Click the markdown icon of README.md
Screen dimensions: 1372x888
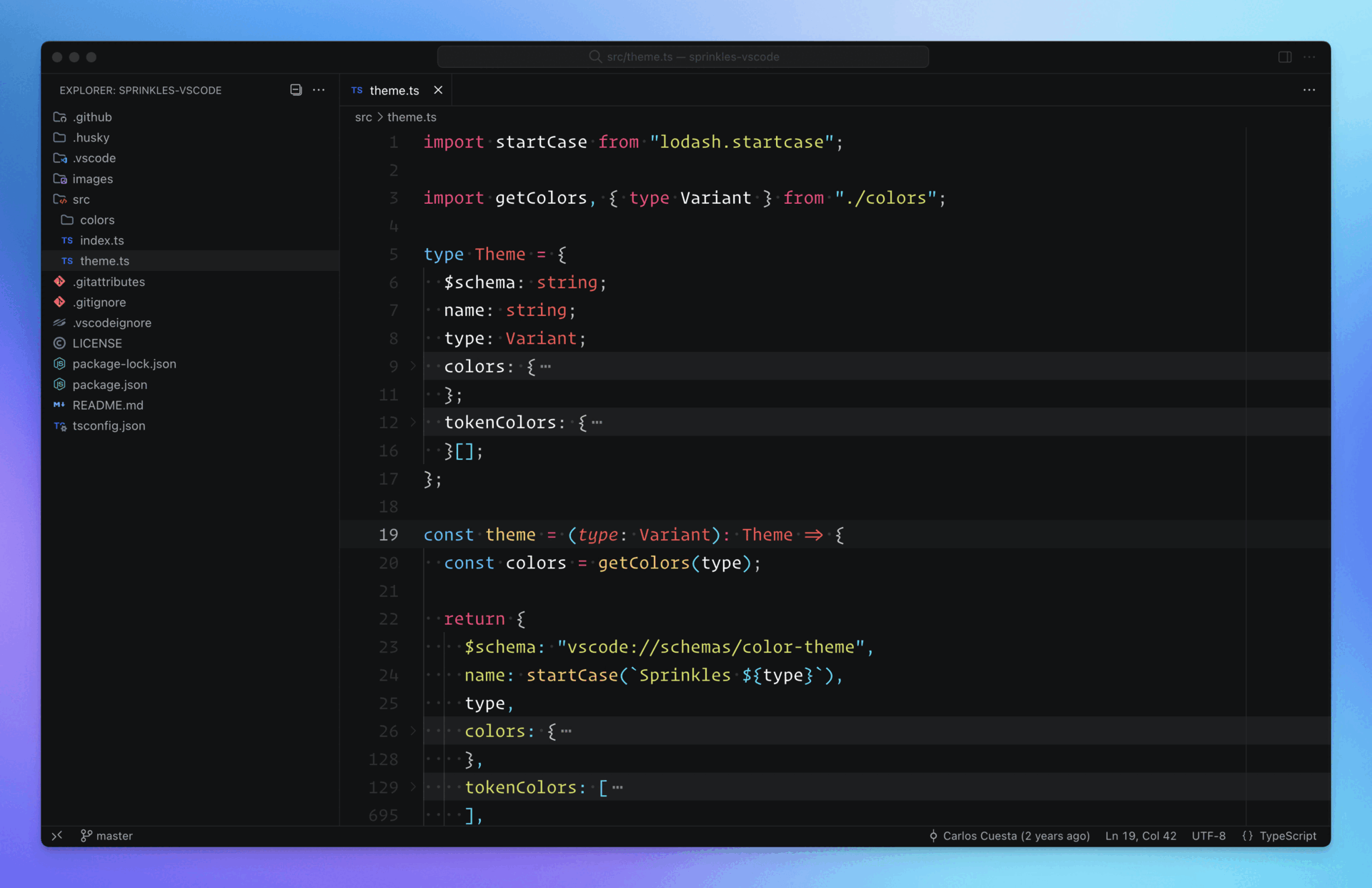[59, 405]
